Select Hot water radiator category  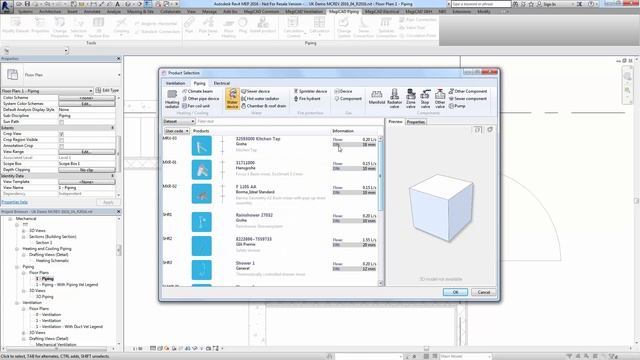point(260,99)
